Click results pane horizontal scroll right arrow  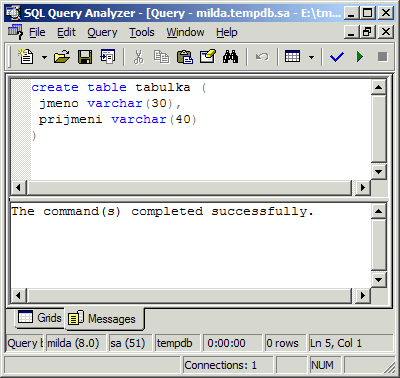(363, 296)
